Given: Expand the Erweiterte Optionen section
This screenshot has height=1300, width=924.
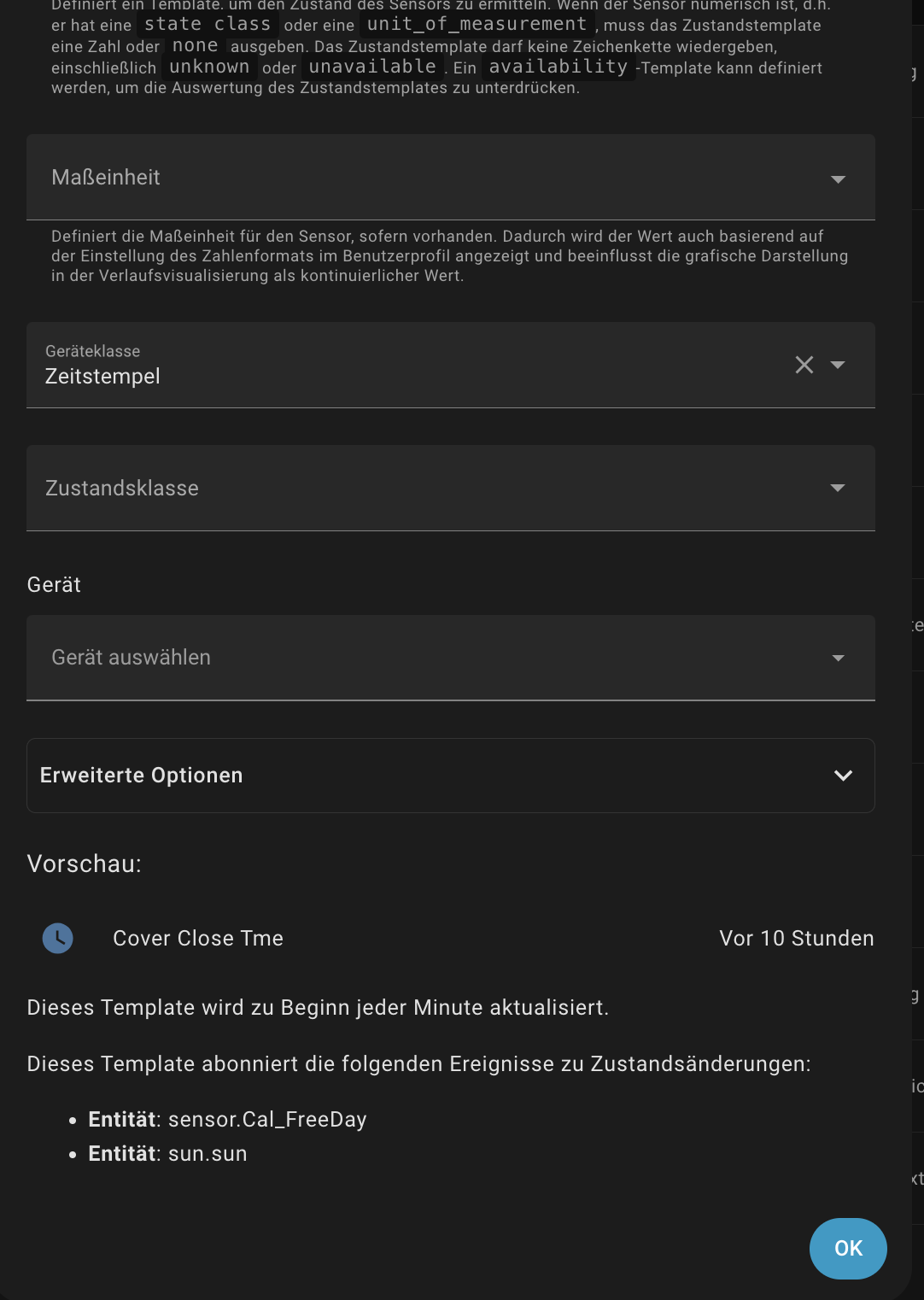Looking at the screenshot, I should 451,776.
